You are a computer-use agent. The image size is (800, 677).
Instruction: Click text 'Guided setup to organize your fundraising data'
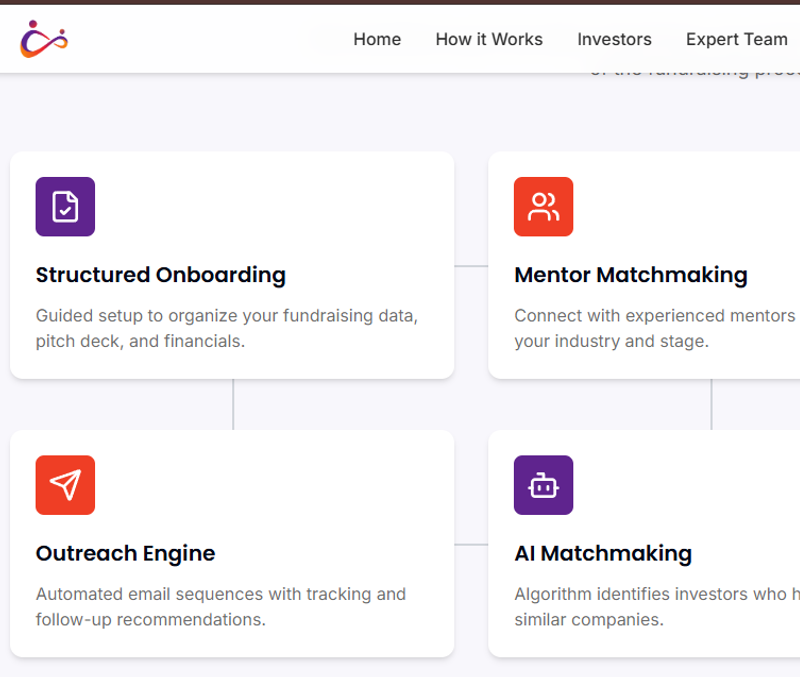coord(224,316)
